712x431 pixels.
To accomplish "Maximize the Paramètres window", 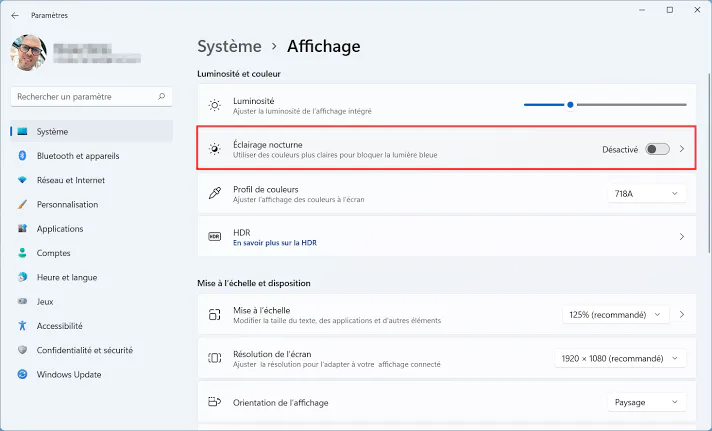I will pyautogui.click(x=670, y=10).
